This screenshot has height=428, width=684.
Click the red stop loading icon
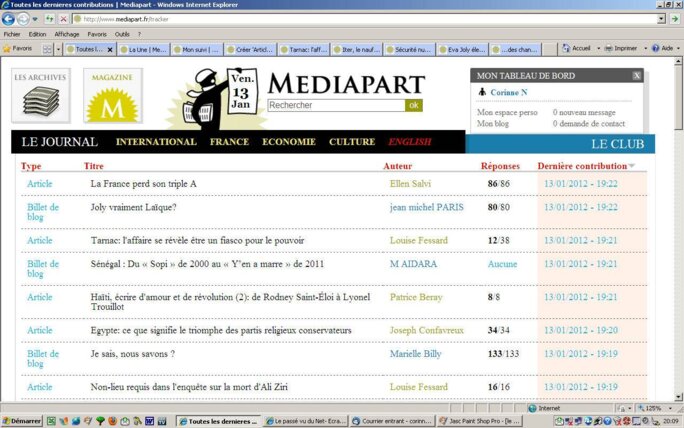64,19
